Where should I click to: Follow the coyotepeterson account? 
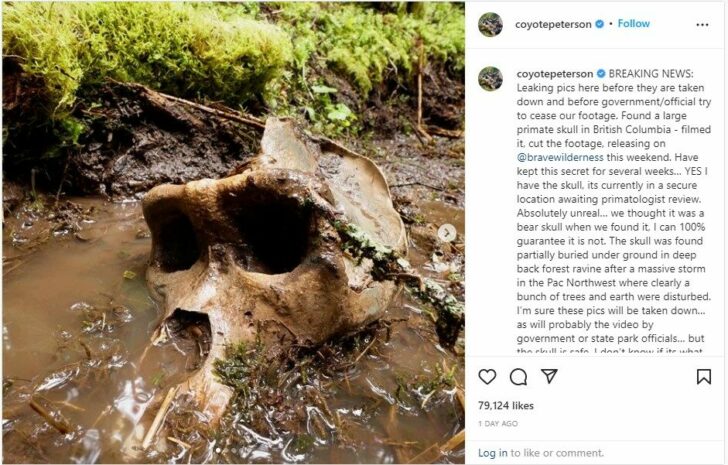point(633,24)
